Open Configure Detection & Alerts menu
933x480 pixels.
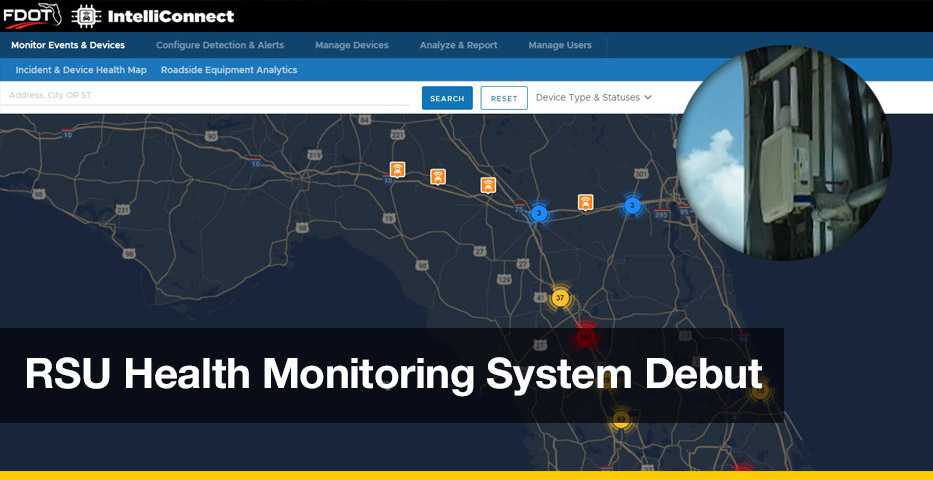click(x=220, y=45)
